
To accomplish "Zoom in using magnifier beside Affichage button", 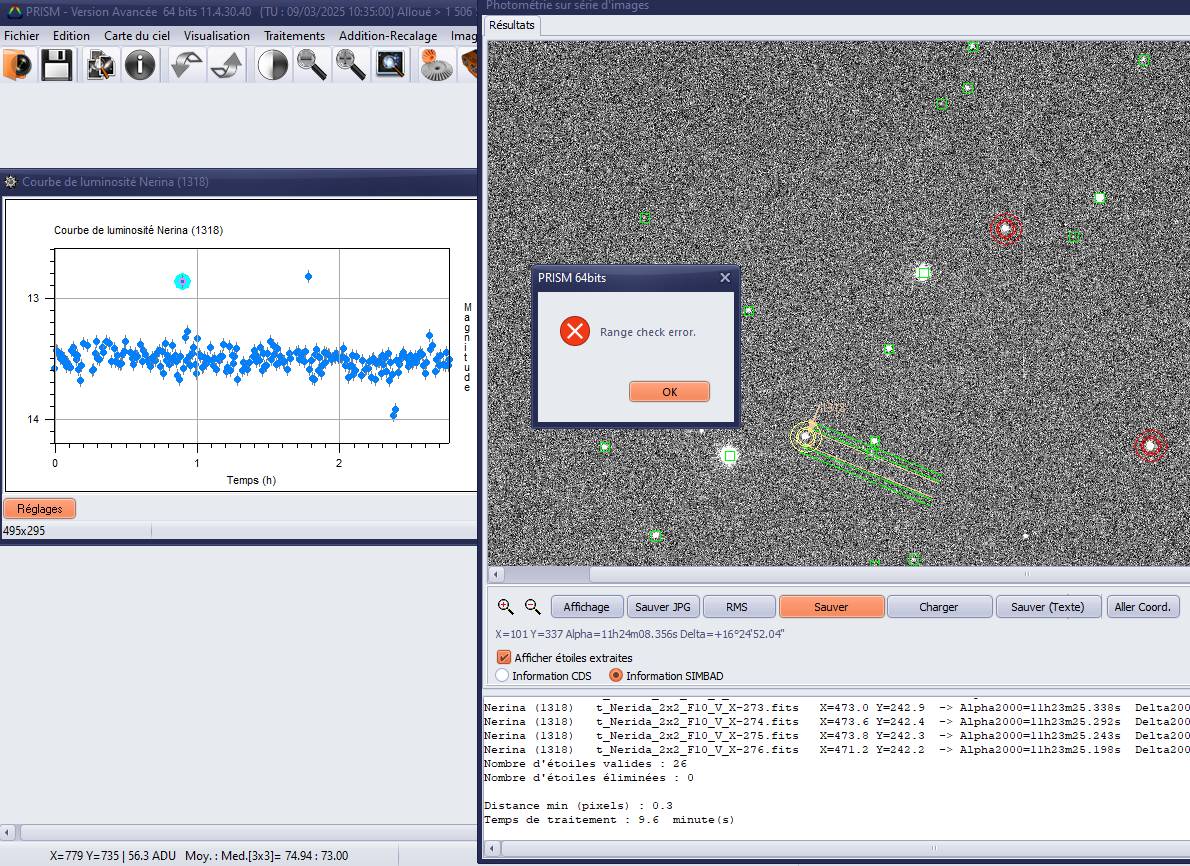I will click(505, 607).
